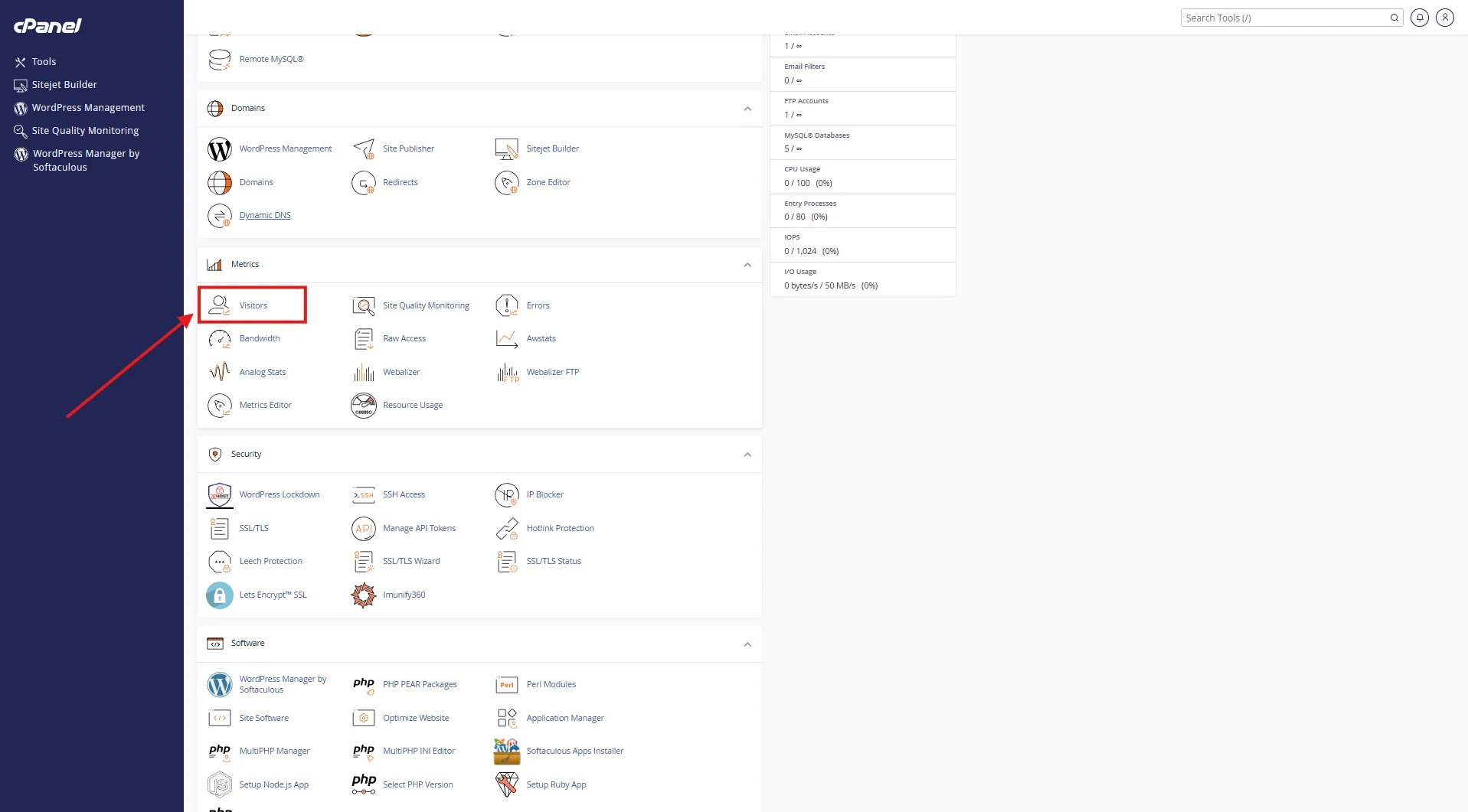Open the Sitejet Builder icon in Domains section

pos(507,148)
